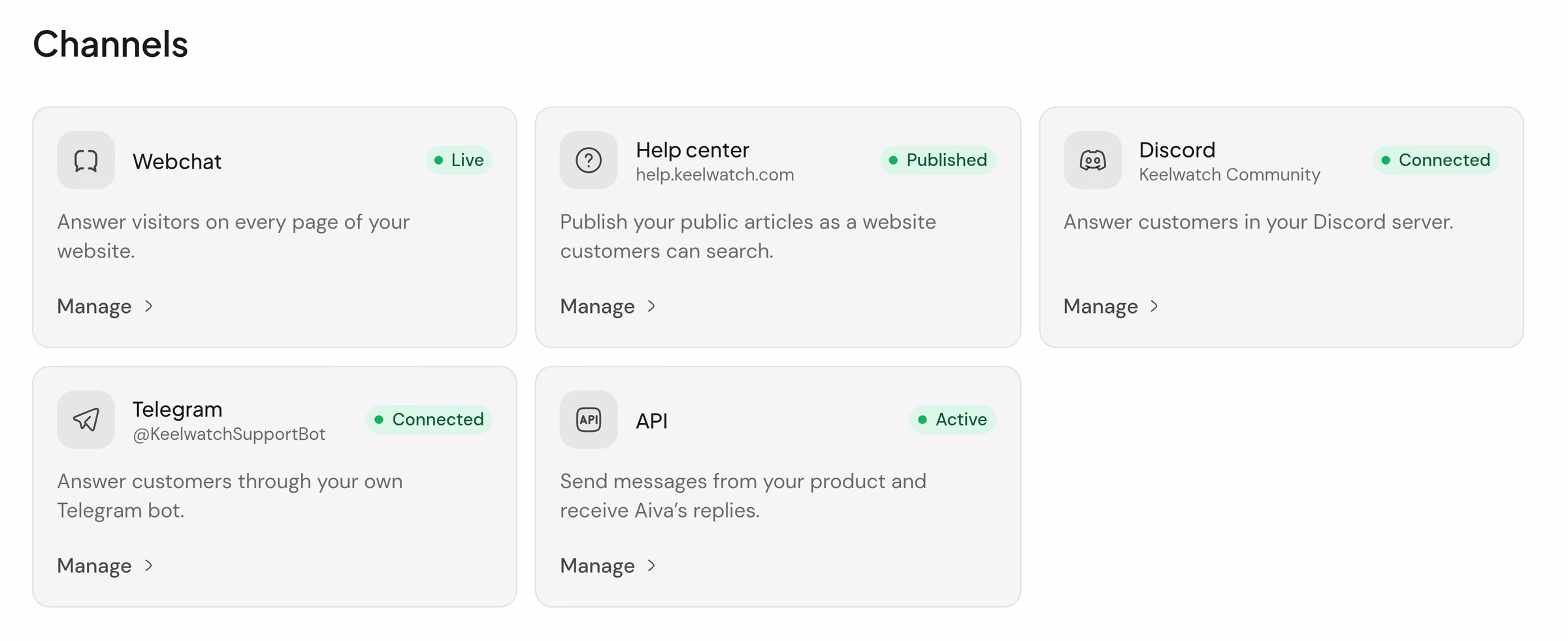
Task: Click the Active status badge on API
Action: (953, 419)
